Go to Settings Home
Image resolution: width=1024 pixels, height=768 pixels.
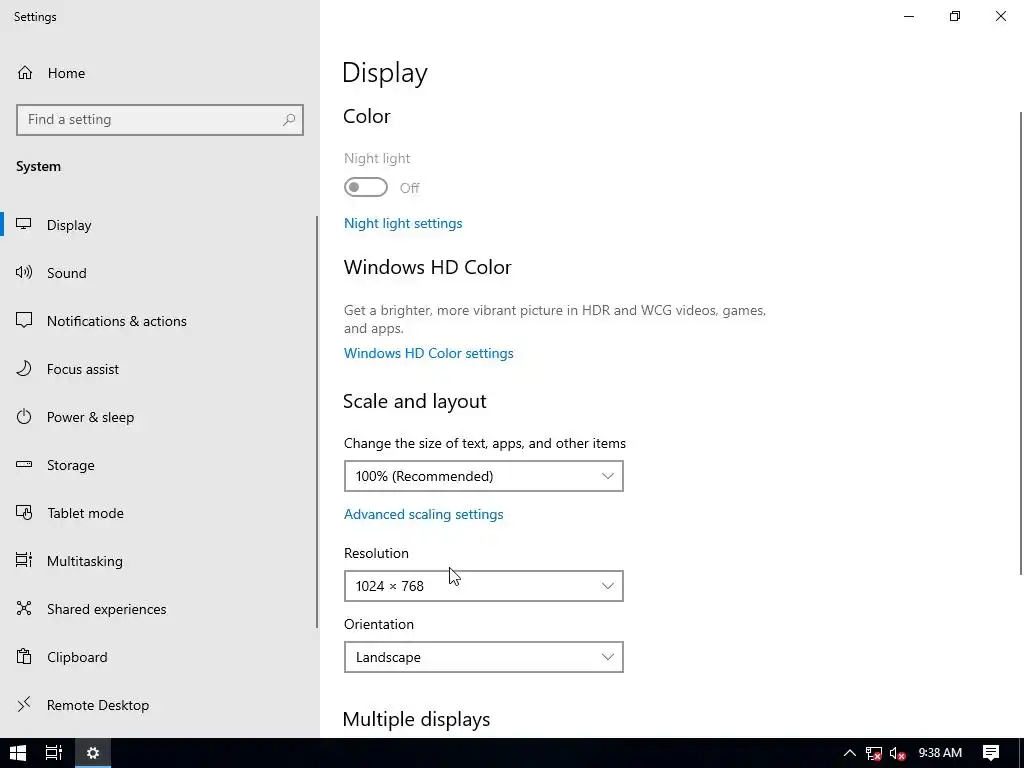158,72
